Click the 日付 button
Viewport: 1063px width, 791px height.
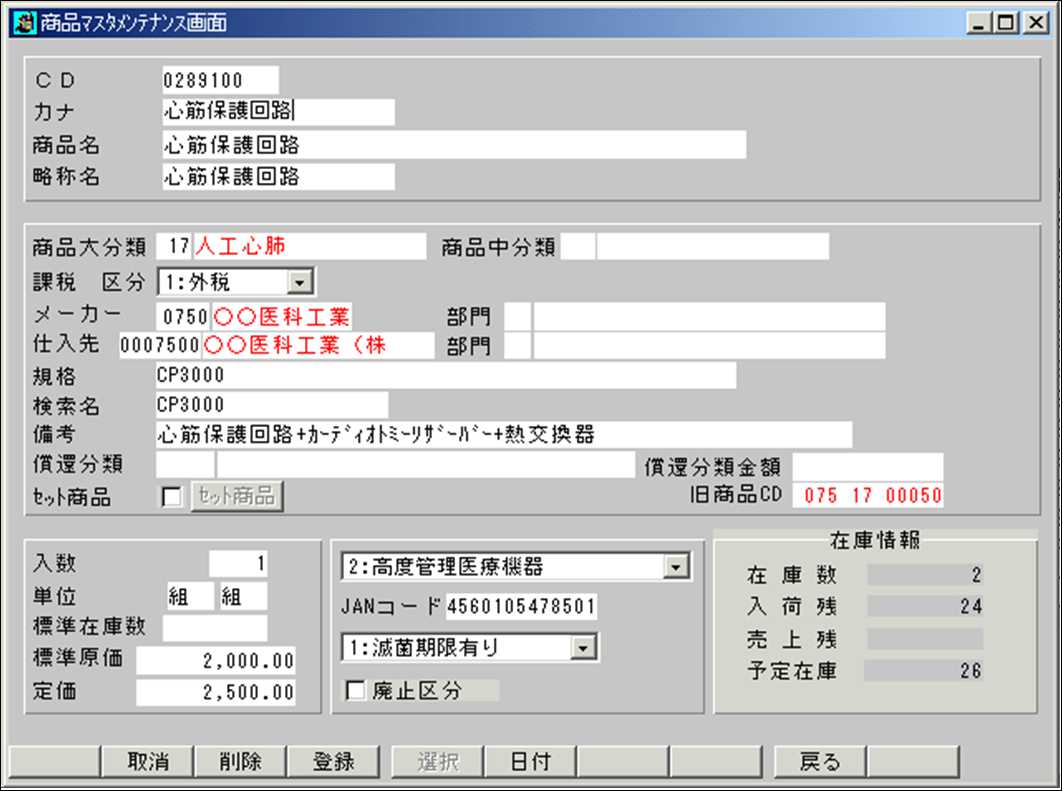coord(530,761)
